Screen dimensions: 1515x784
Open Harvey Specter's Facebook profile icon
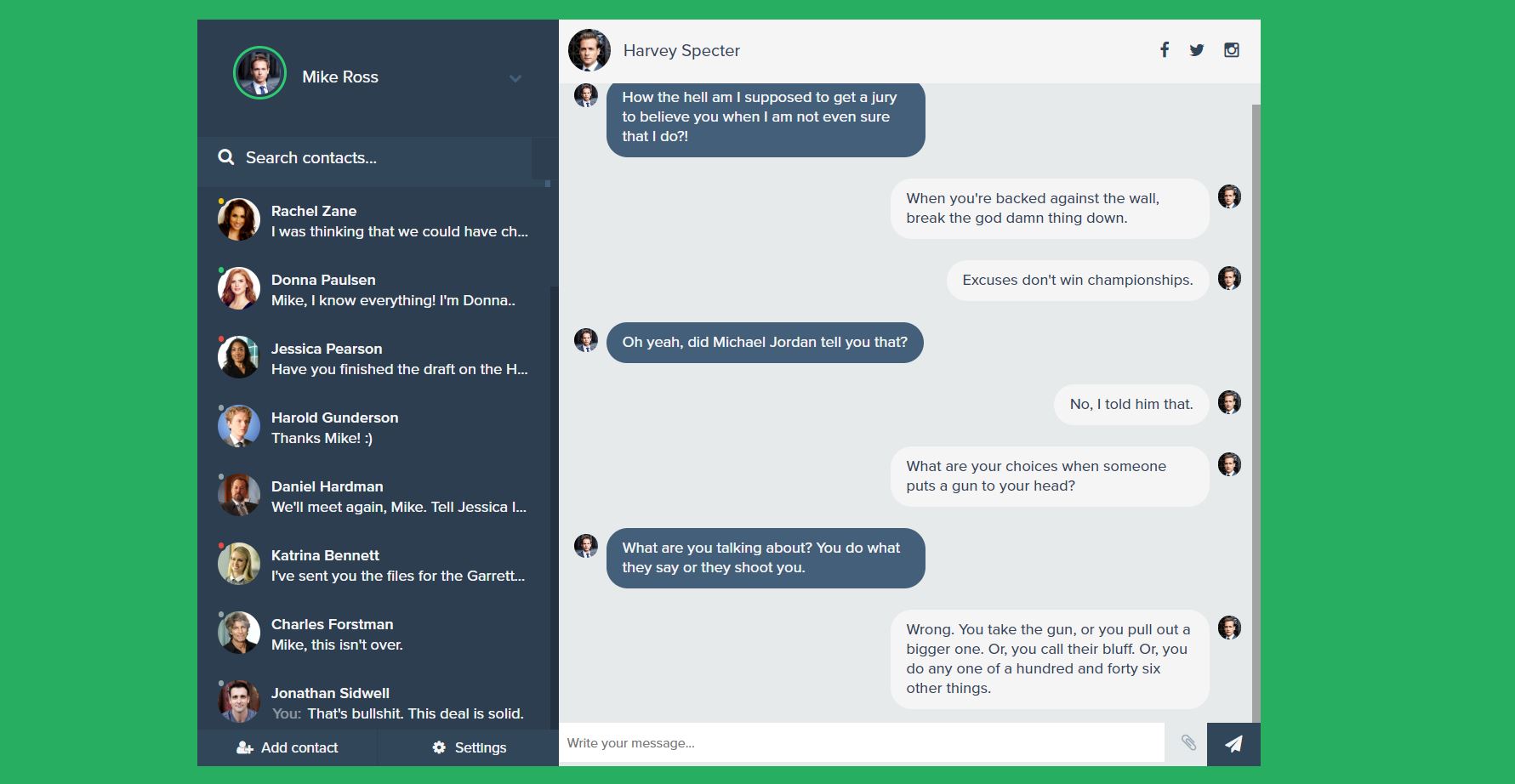coord(1165,50)
